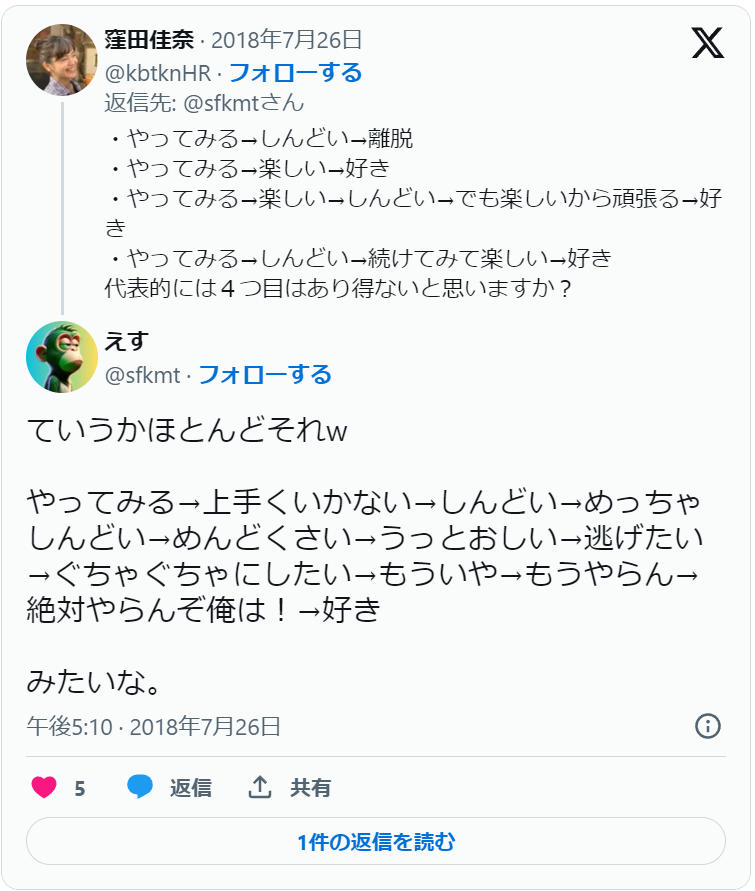Click the 2018年7月26日 date beside 窪田佳奈
The width and height of the screenshot is (755, 891).
tap(286, 41)
